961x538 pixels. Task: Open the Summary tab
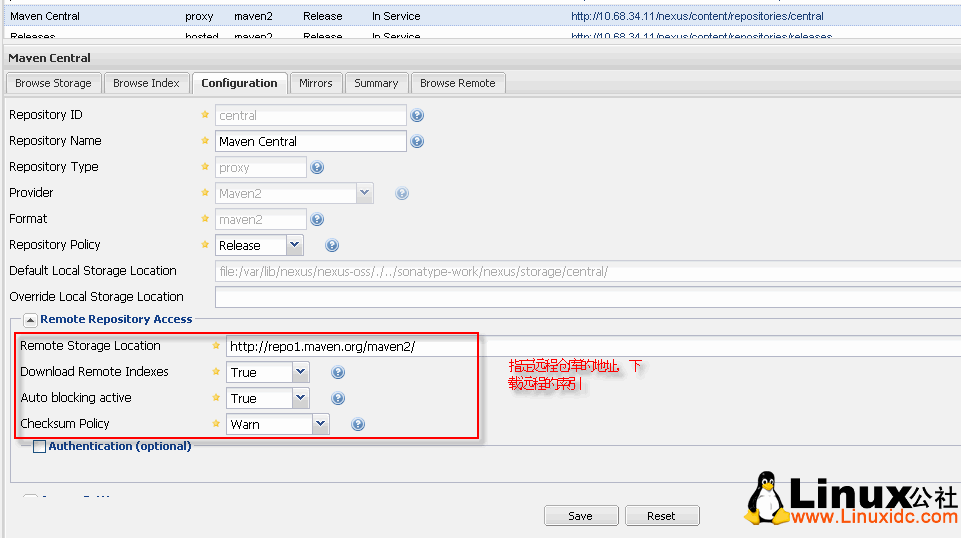[x=376, y=83]
